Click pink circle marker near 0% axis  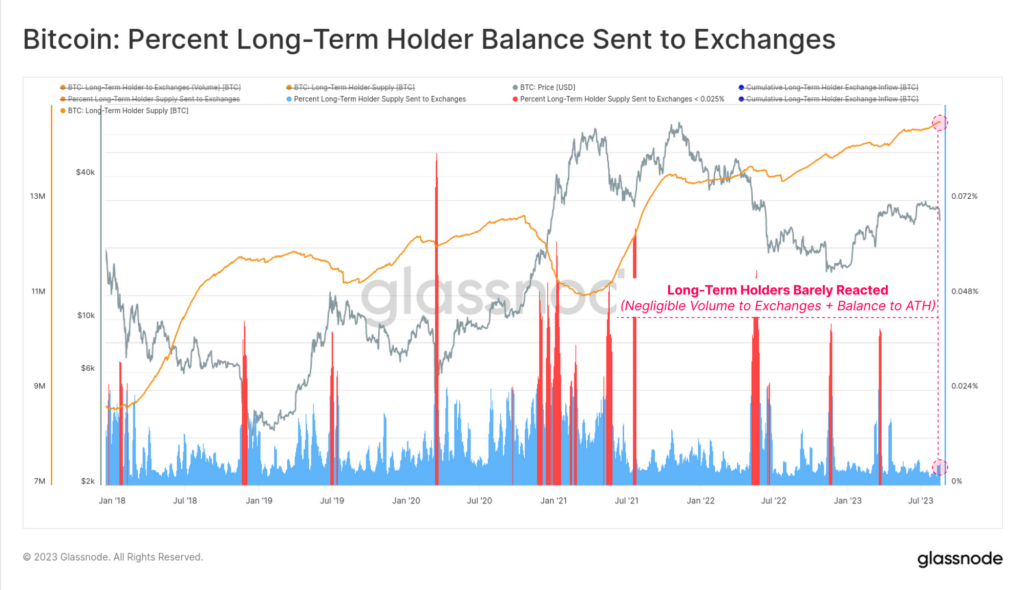939,467
